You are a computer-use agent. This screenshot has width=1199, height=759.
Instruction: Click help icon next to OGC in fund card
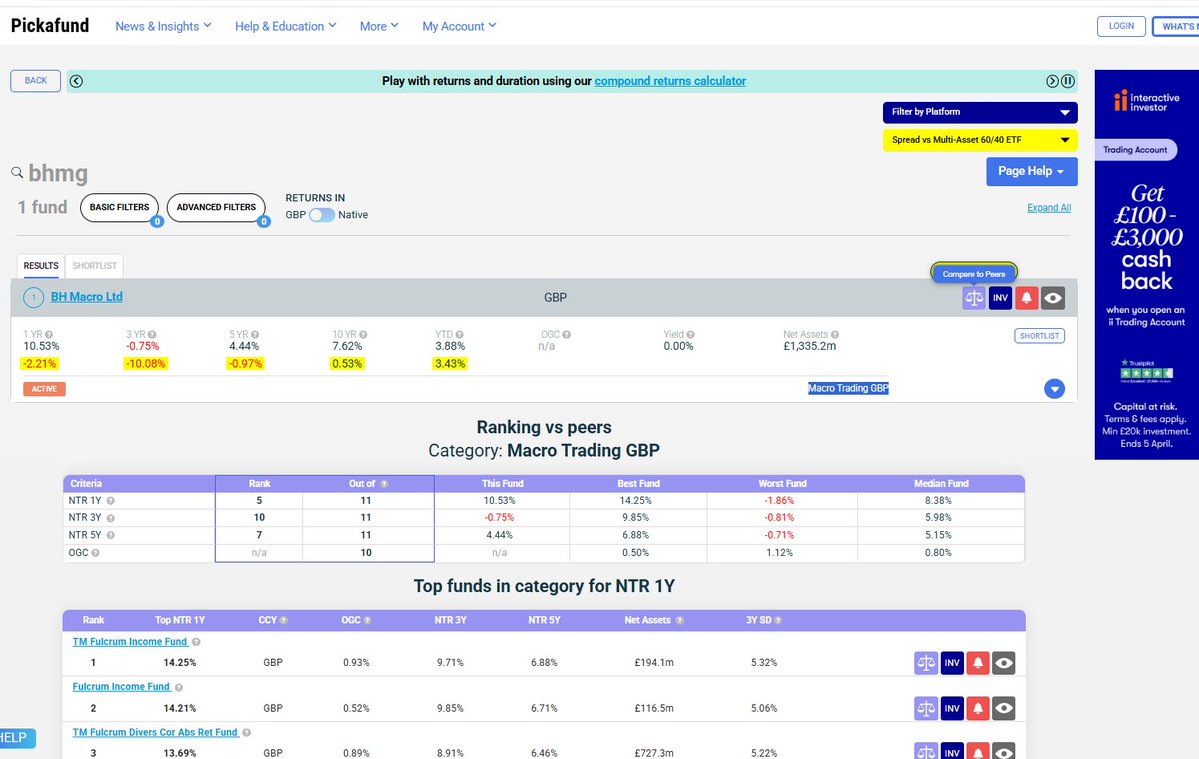pos(567,335)
